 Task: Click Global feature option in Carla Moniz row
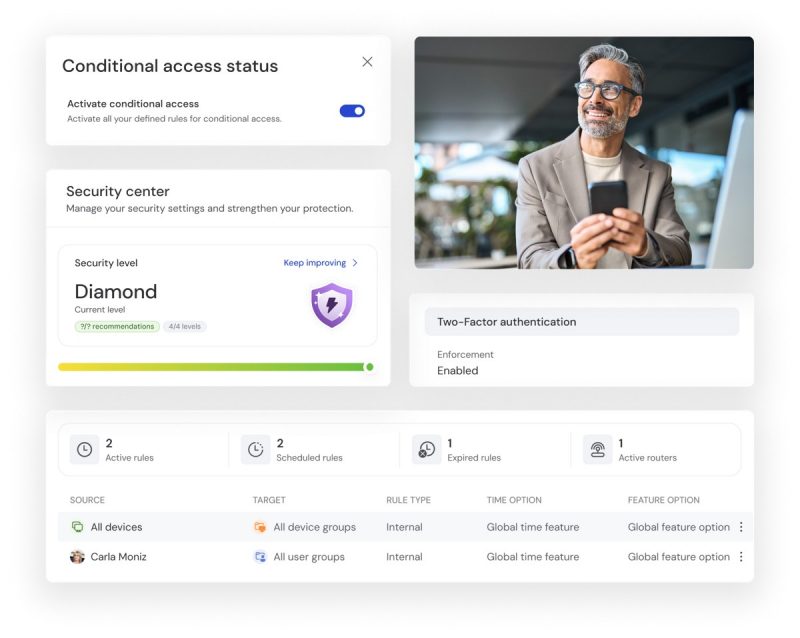coord(679,557)
